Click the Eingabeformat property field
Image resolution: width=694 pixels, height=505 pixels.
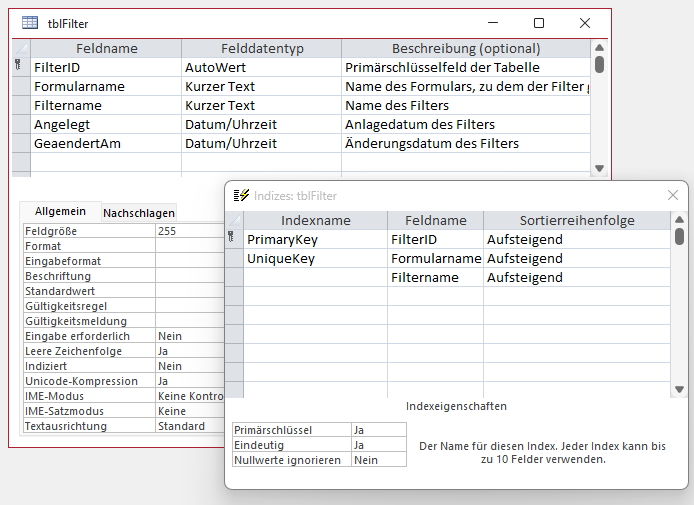point(190,261)
